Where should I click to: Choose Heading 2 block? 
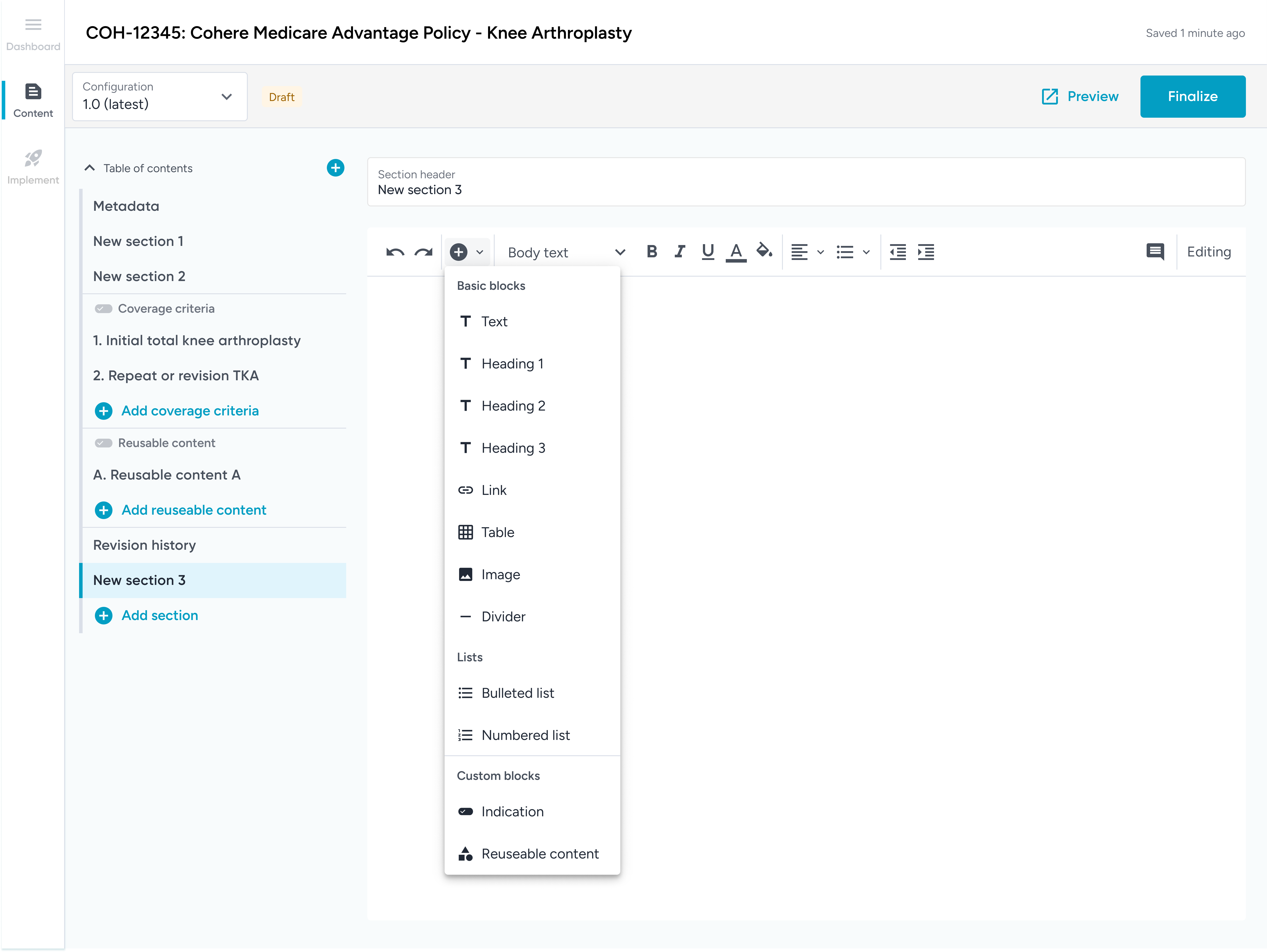[532, 406]
